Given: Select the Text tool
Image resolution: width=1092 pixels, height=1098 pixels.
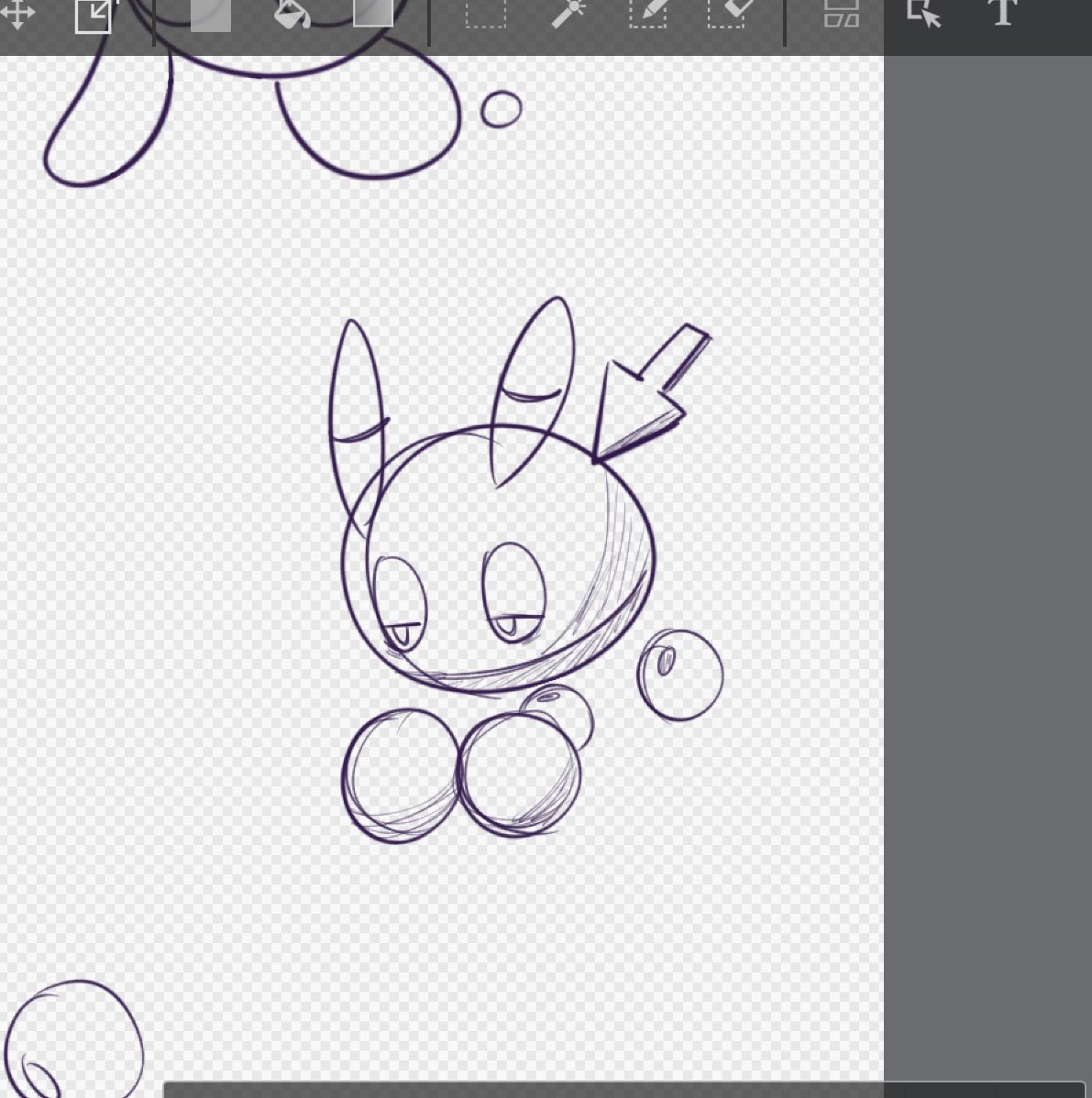Looking at the screenshot, I should coord(1003,13).
